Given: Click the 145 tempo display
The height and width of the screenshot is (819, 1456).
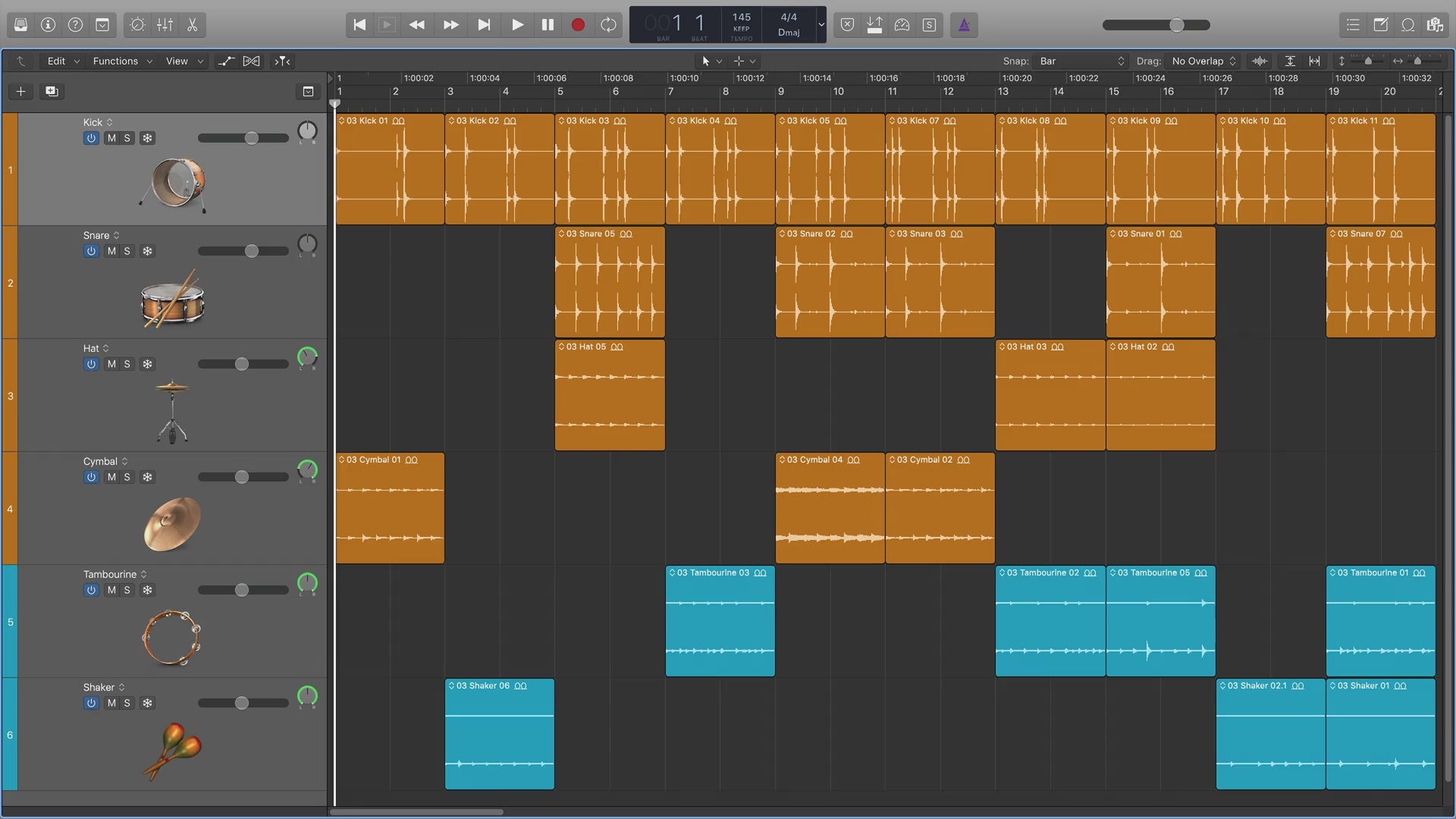Looking at the screenshot, I should click(x=742, y=17).
